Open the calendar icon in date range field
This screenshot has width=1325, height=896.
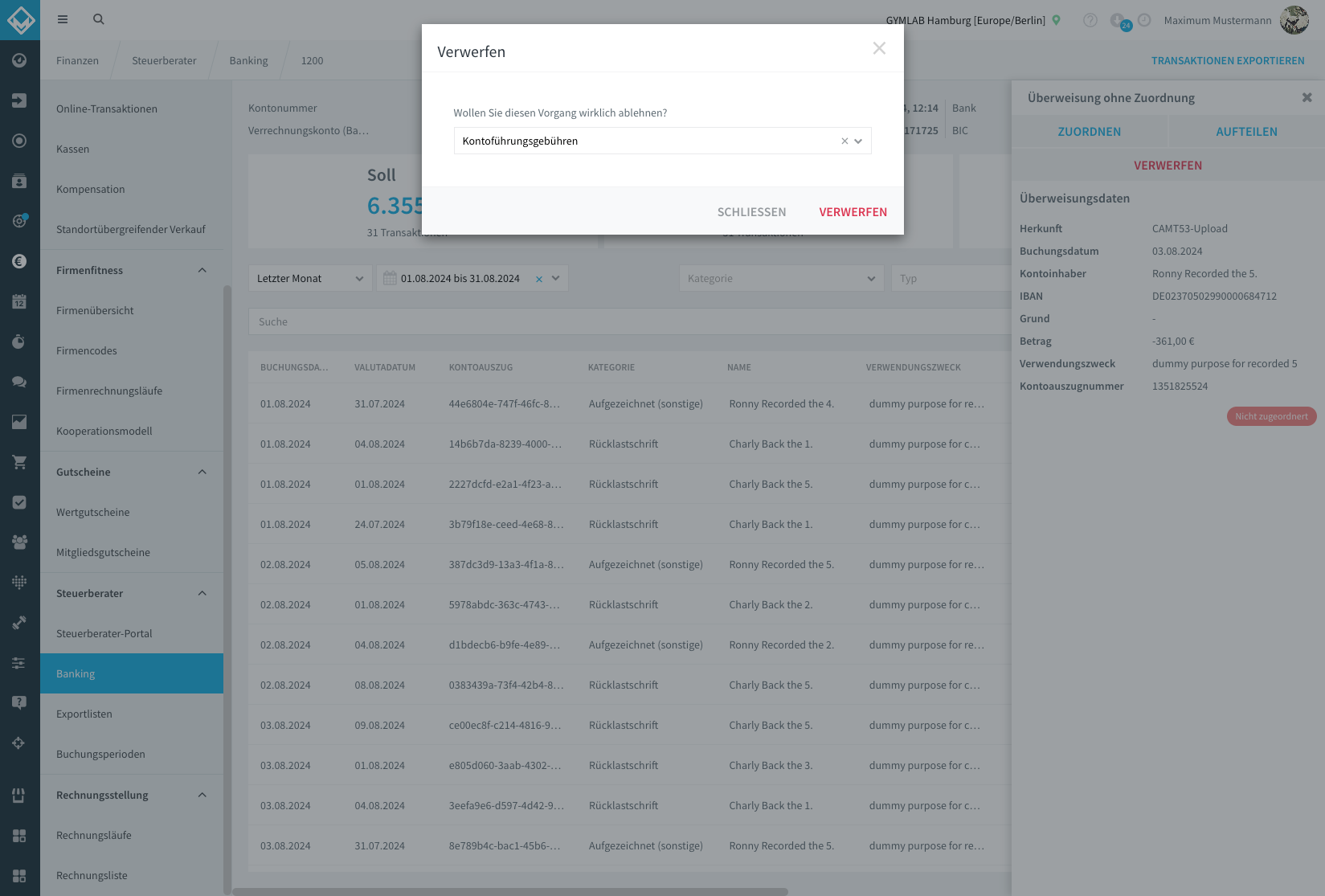tap(390, 278)
